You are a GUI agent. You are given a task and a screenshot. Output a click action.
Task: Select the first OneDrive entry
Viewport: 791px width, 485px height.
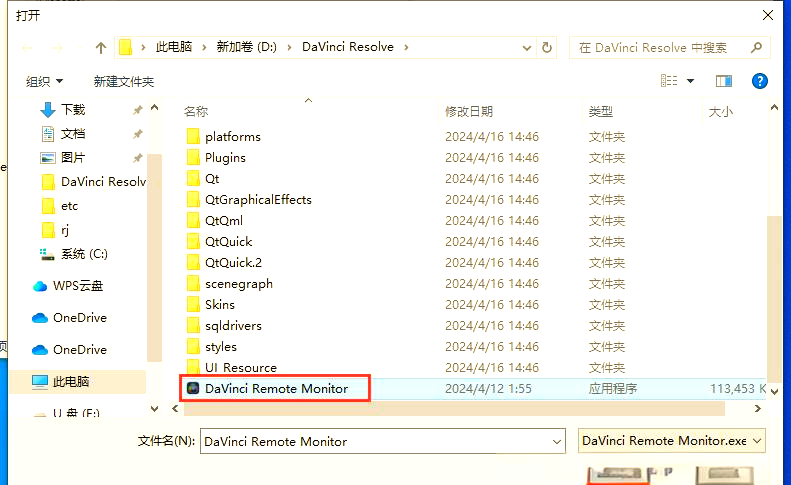click(80, 318)
